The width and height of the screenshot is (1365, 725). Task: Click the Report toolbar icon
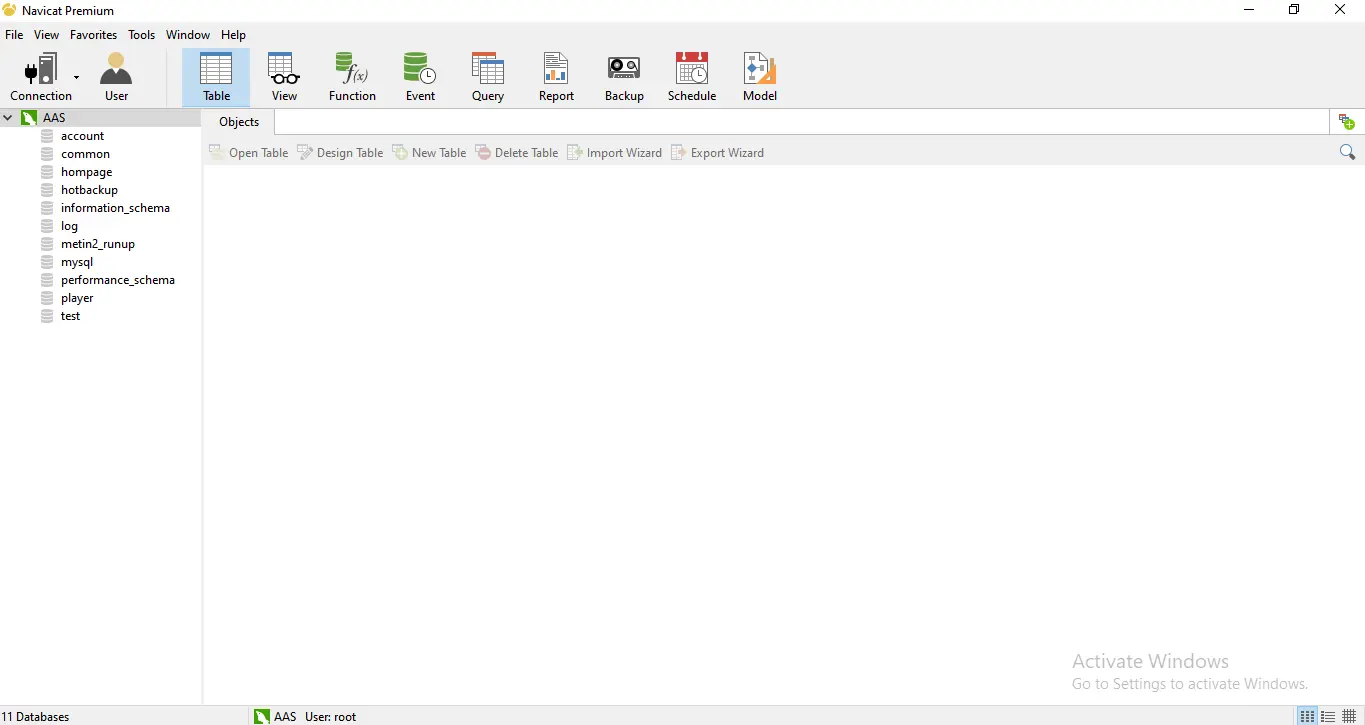[556, 77]
